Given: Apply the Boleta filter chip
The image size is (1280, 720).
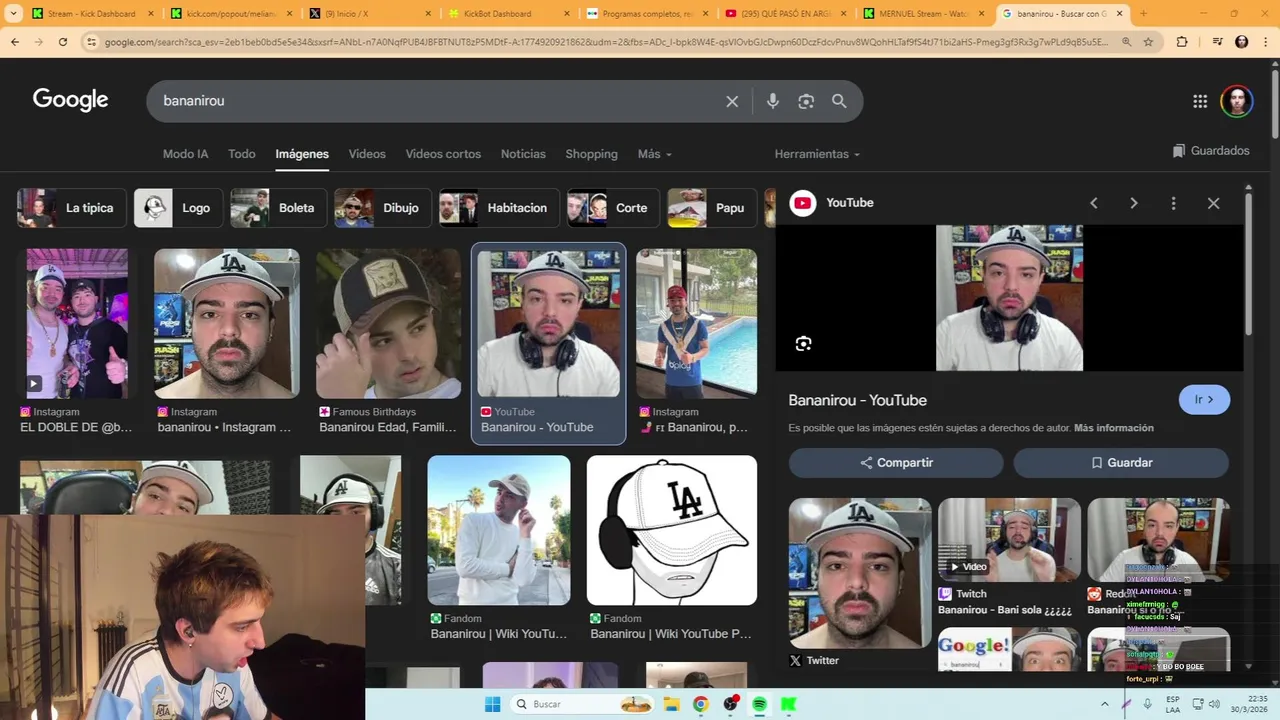Looking at the screenshot, I should click(278, 208).
